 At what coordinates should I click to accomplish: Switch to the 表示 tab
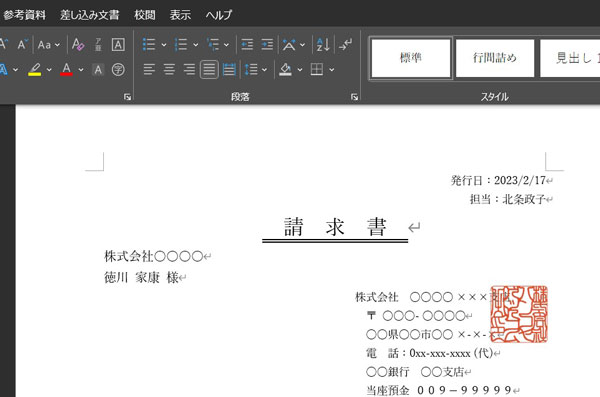point(180,15)
